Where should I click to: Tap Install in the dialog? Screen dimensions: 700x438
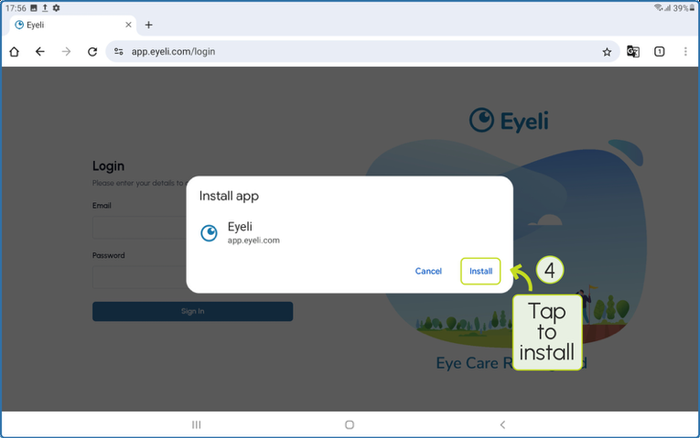click(x=480, y=271)
